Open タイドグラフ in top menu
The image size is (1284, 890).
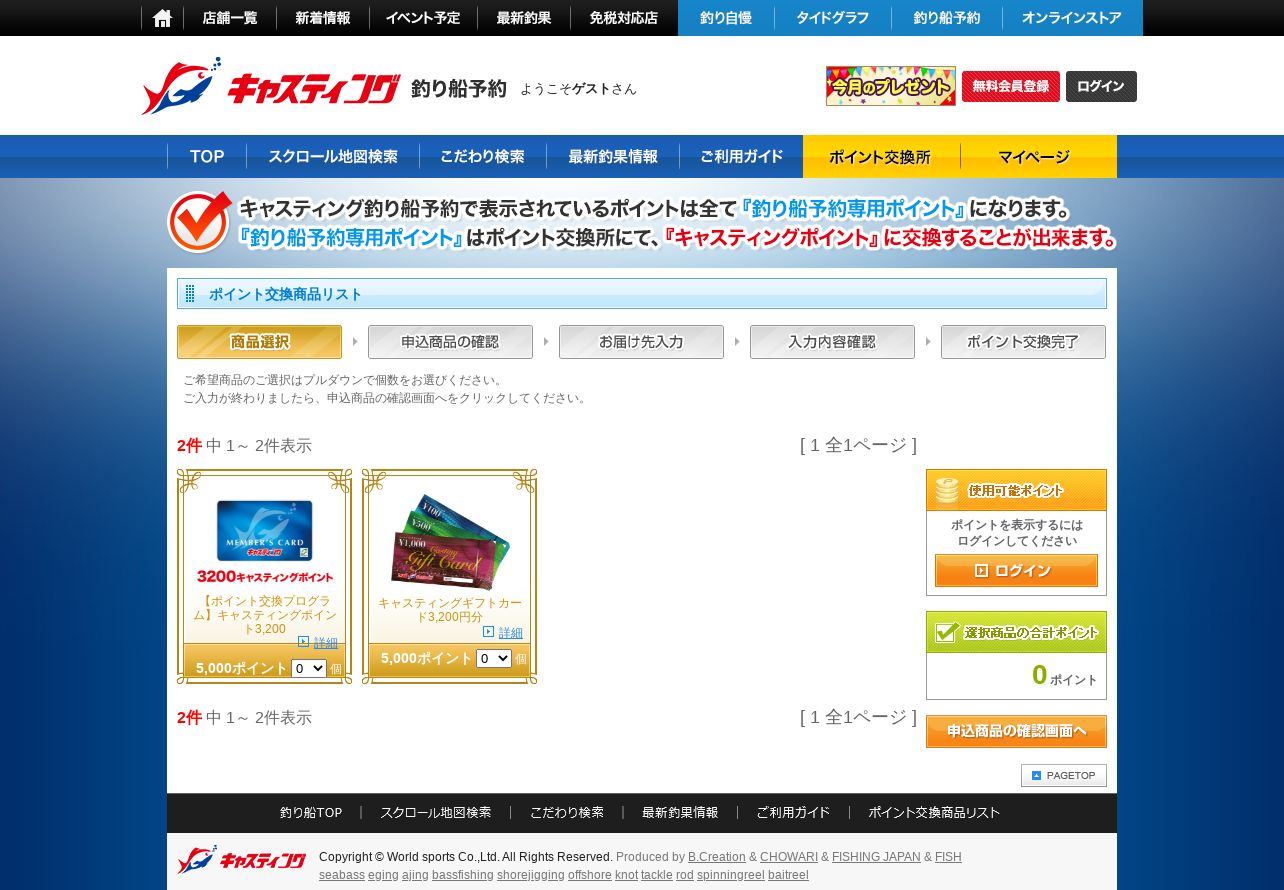832,18
